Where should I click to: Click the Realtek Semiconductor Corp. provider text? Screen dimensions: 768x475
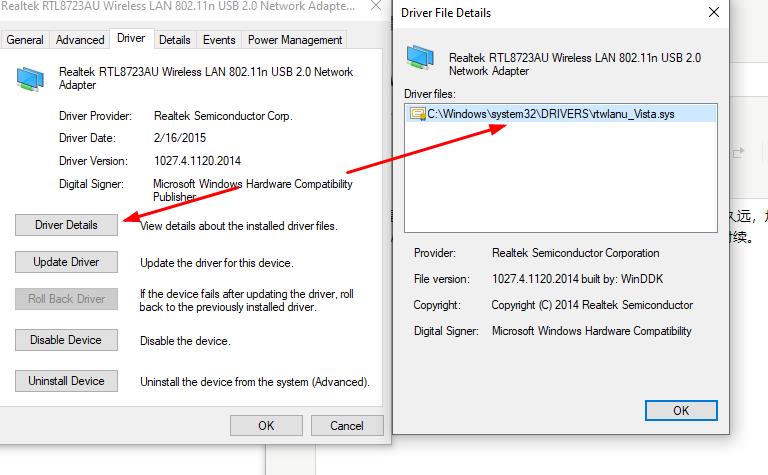tap(223, 116)
